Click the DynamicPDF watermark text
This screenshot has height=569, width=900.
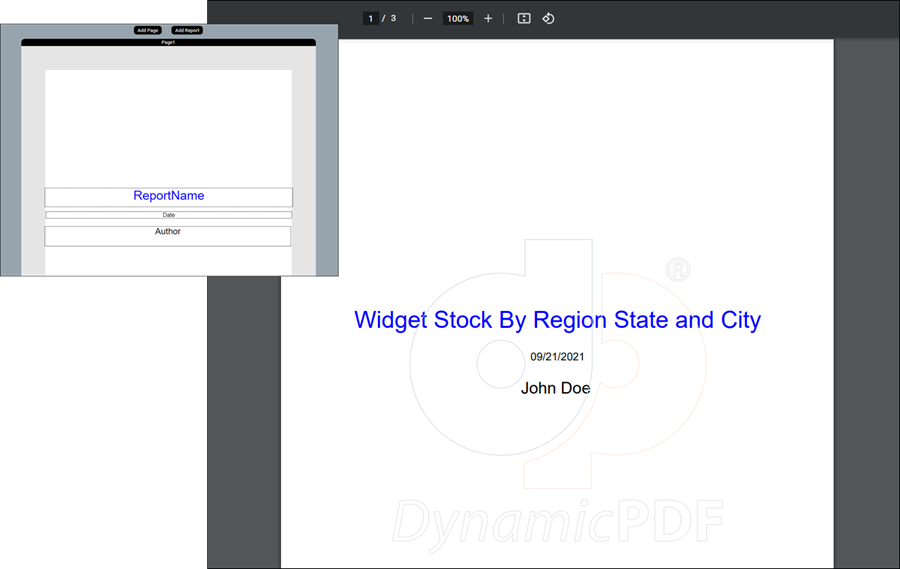(557, 520)
